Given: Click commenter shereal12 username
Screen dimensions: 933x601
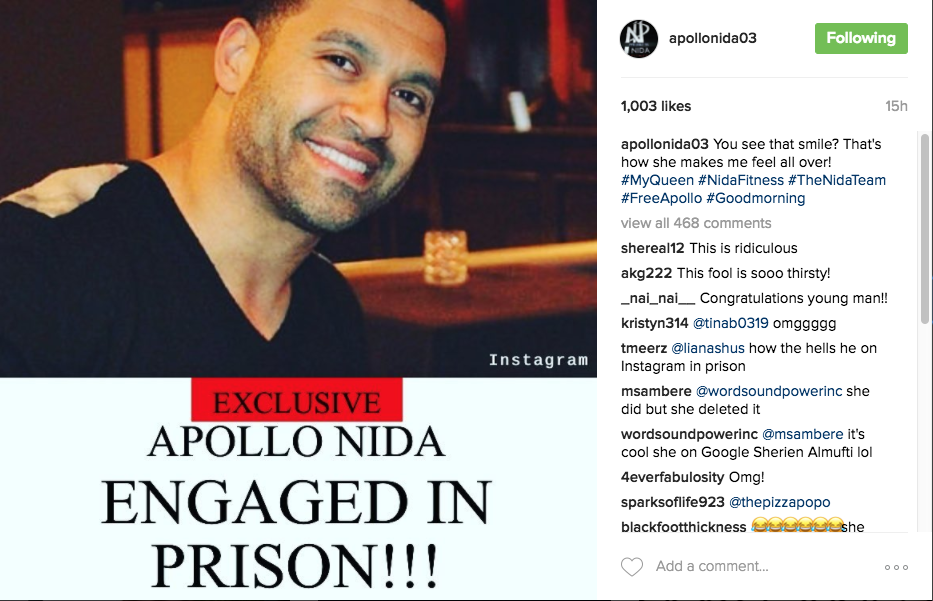Looking at the screenshot, I should click(652, 248).
